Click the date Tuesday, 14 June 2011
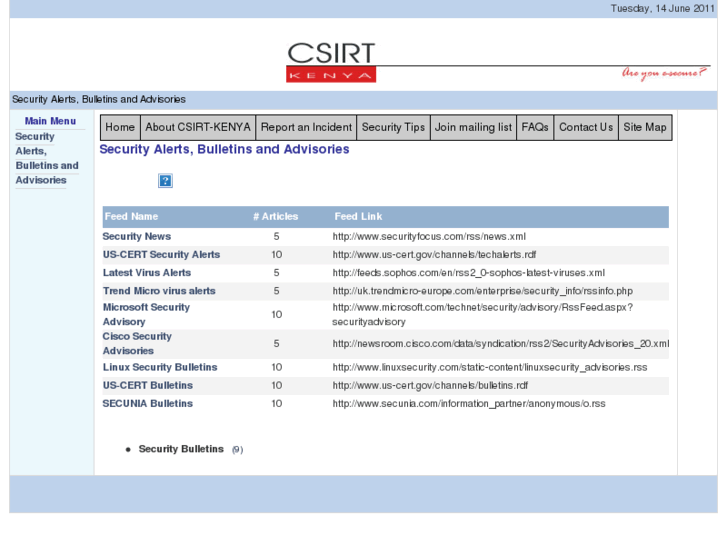Viewport: 727px width, 545px height. tap(663, 8)
